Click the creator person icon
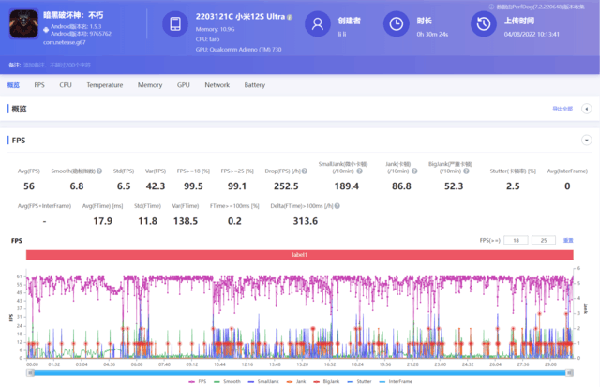The image size is (600, 387). pos(318,24)
